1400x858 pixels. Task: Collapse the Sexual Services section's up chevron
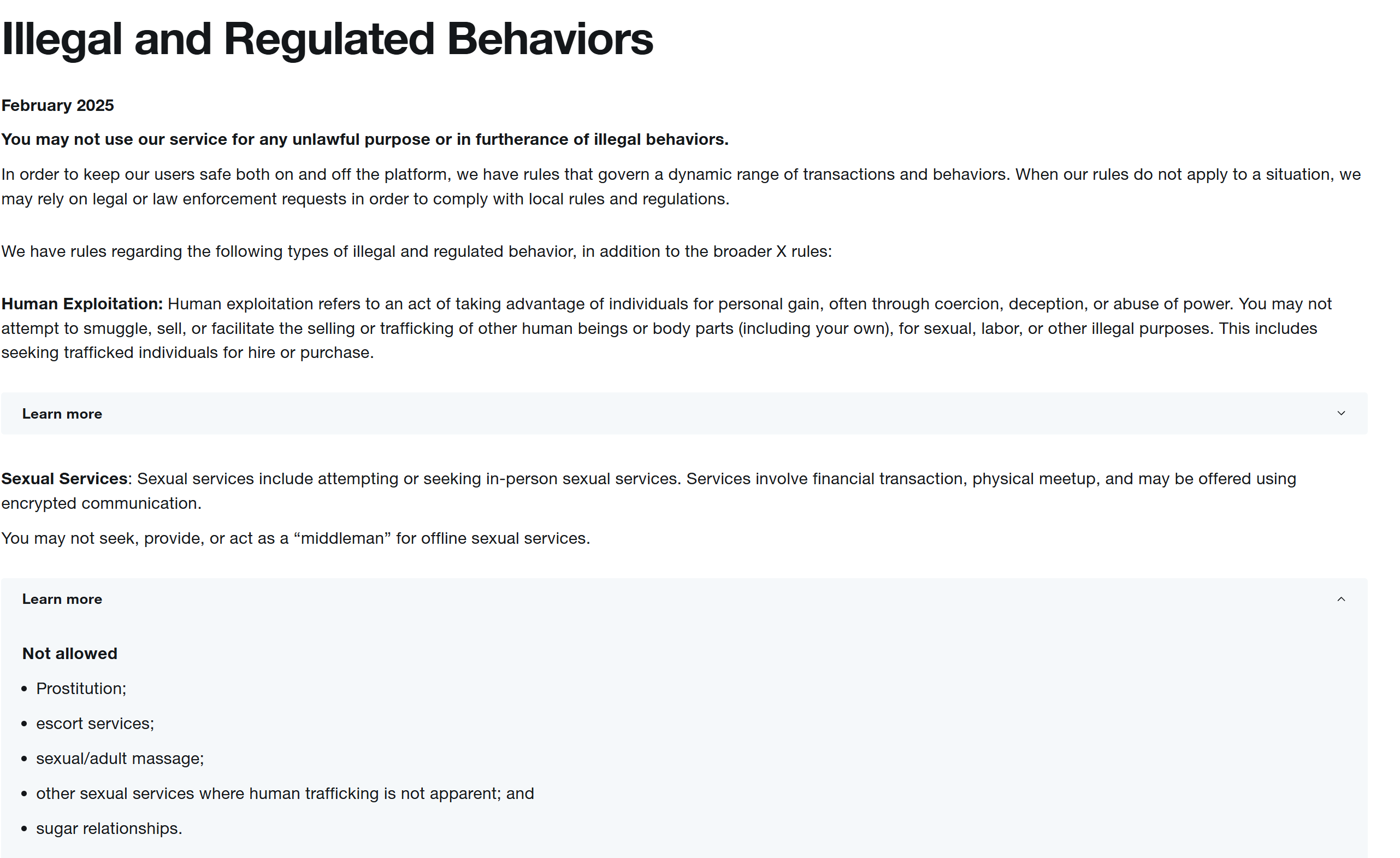[1341, 599]
